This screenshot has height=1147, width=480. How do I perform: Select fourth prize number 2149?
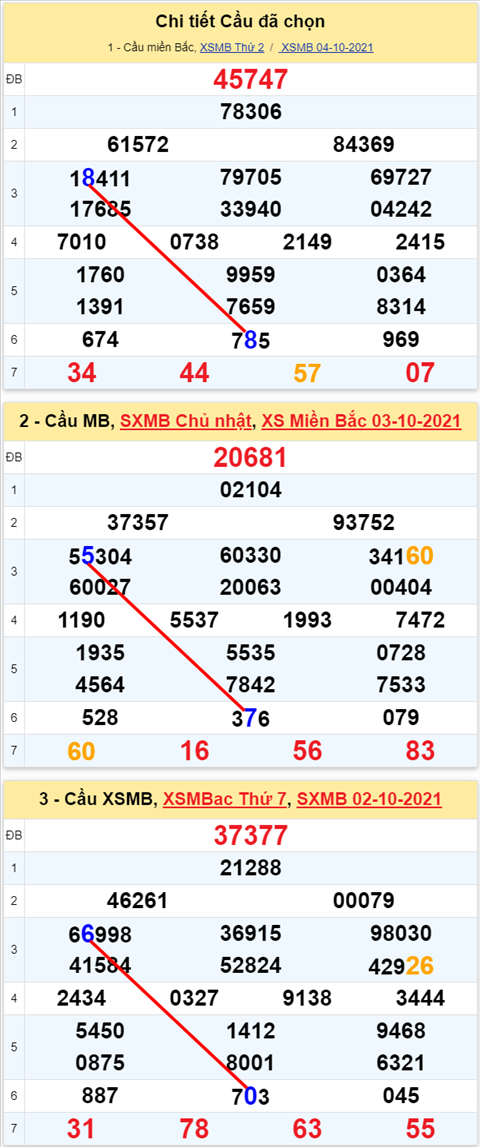point(307,242)
